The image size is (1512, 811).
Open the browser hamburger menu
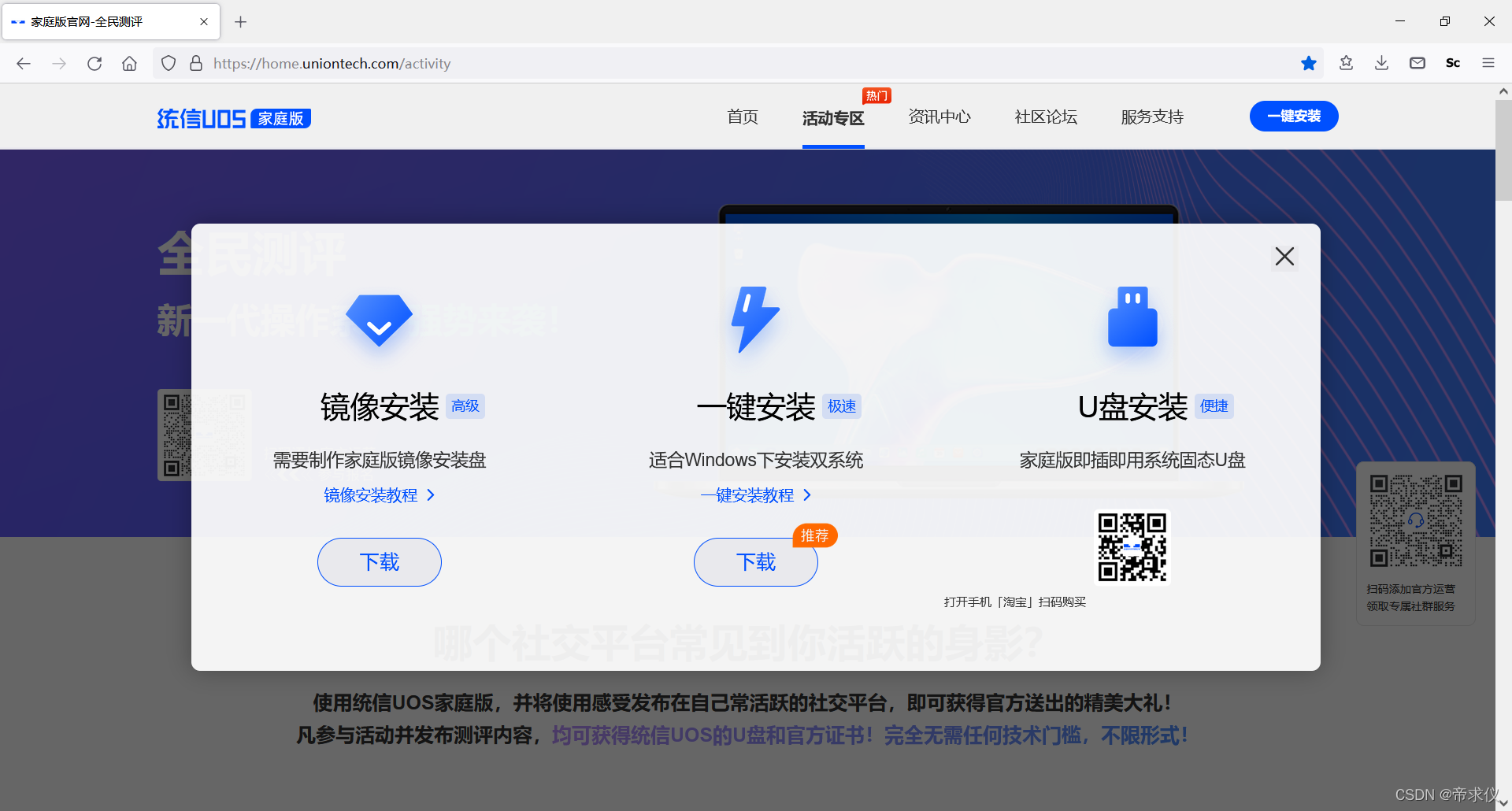click(1488, 63)
